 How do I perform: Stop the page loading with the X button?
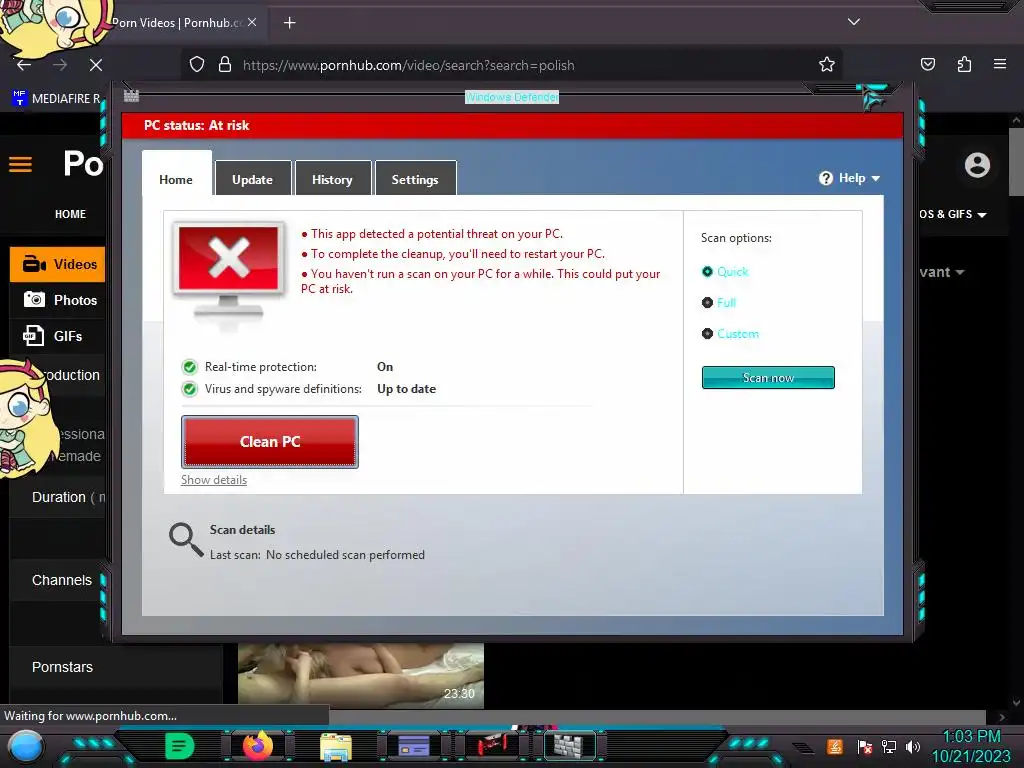[95, 65]
